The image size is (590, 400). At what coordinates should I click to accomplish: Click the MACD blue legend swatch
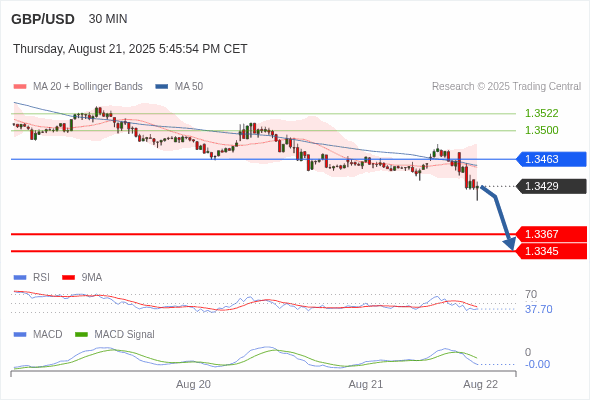tap(20, 335)
